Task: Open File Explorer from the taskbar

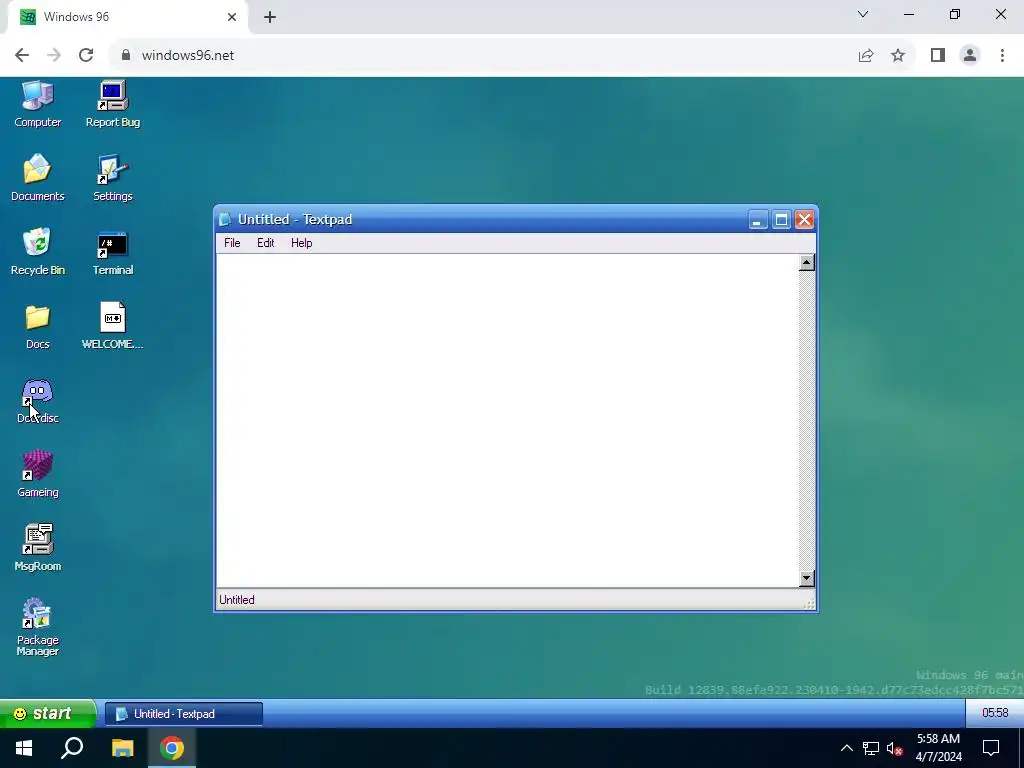Action: [122, 748]
